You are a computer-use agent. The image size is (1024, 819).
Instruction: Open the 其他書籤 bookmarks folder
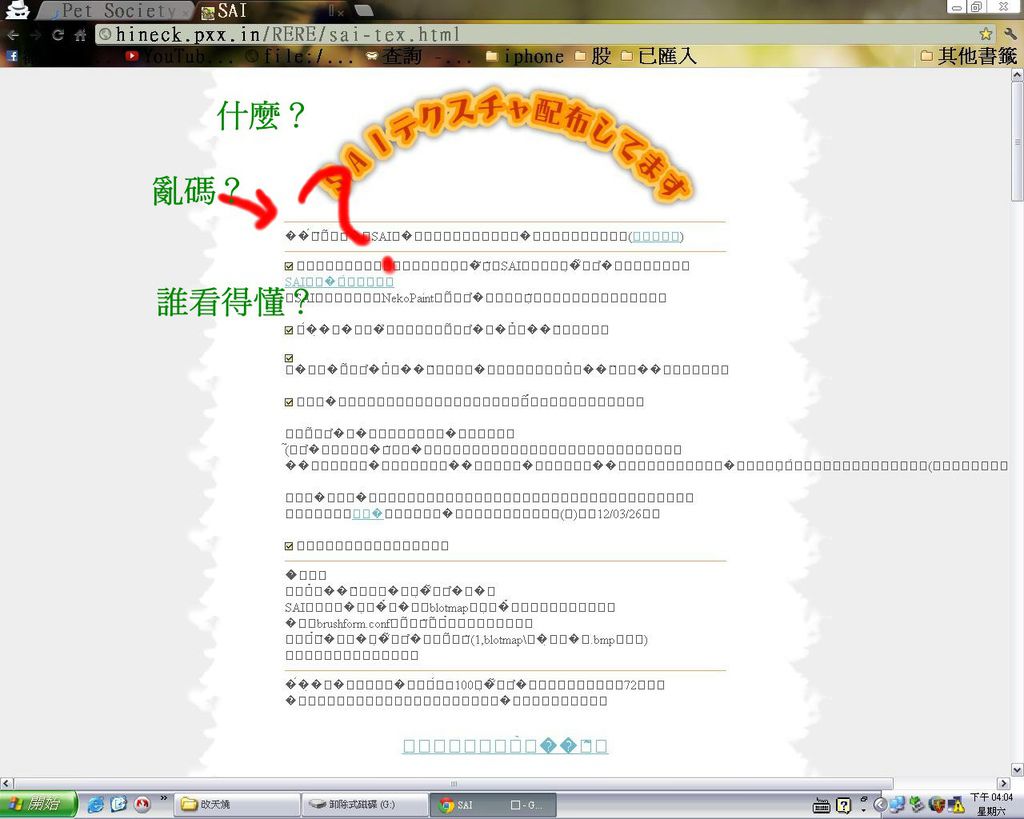(x=968, y=56)
